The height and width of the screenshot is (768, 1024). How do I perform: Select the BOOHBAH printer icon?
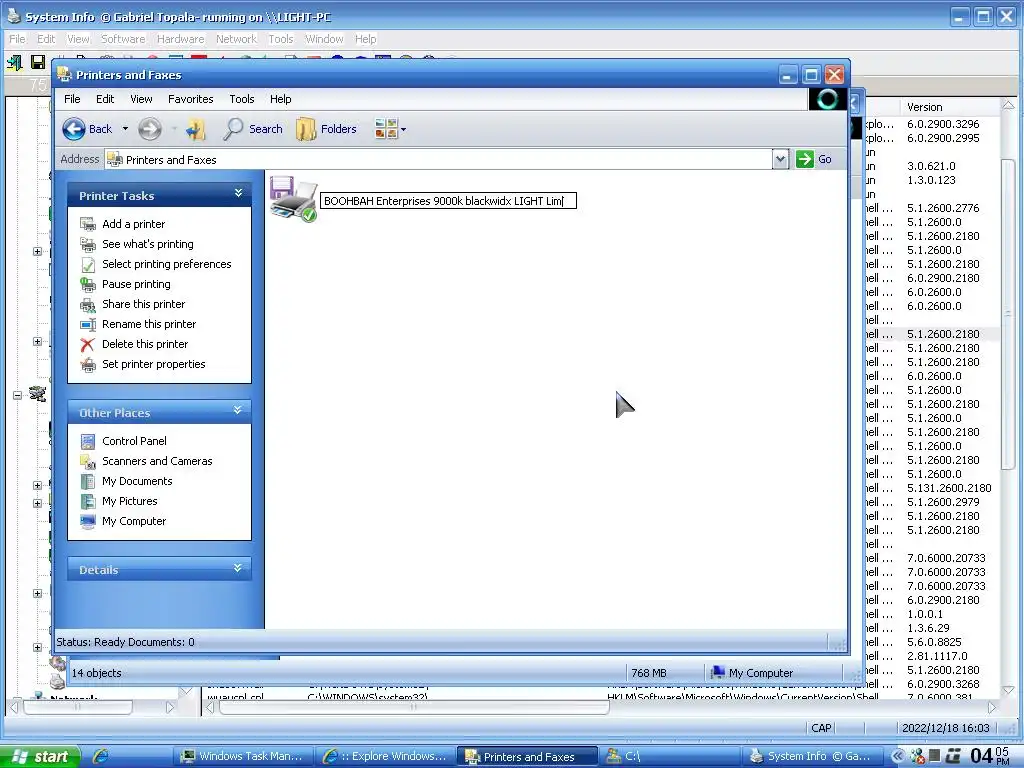pos(293,199)
